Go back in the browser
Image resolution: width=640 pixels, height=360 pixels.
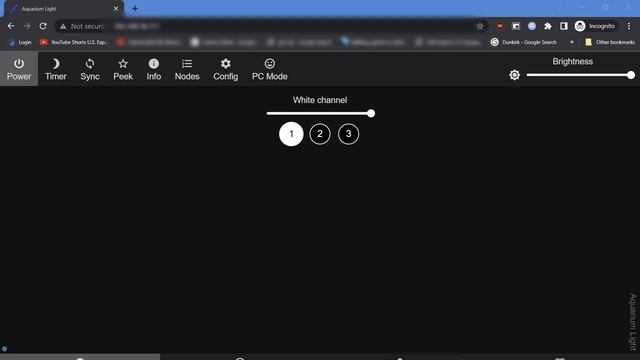(11, 26)
